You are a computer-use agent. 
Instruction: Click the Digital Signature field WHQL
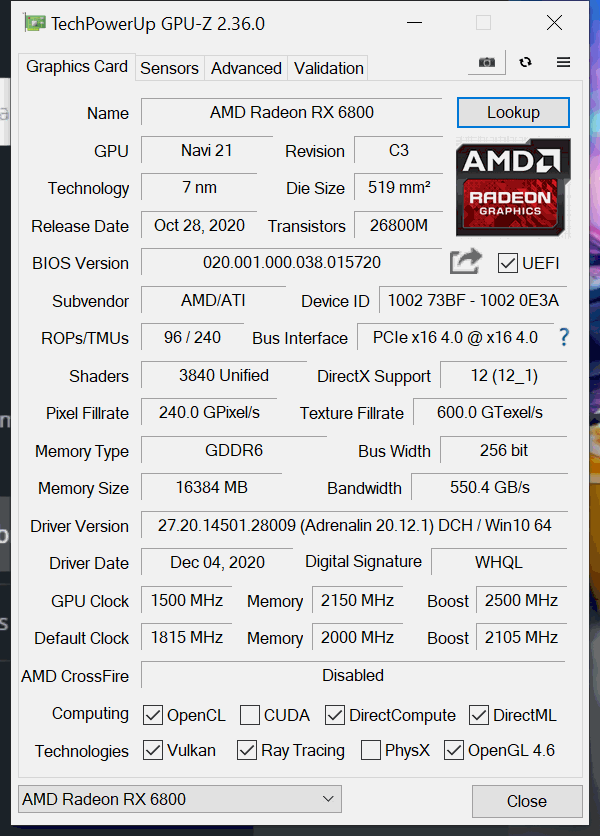499,562
